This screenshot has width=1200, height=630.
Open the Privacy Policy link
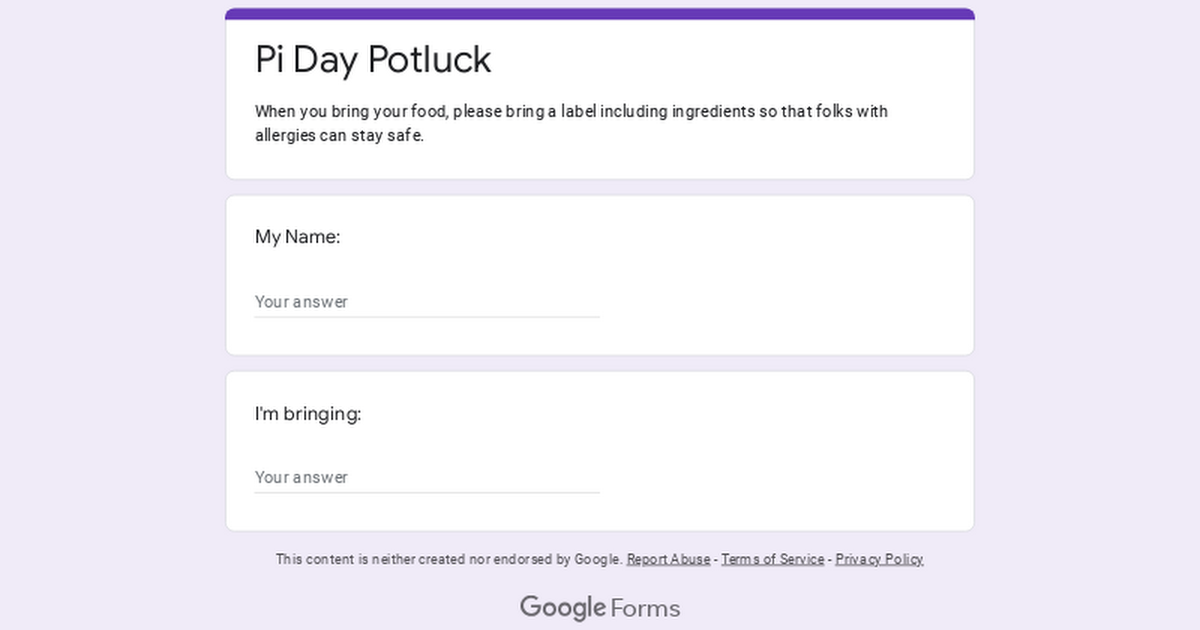click(880, 559)
